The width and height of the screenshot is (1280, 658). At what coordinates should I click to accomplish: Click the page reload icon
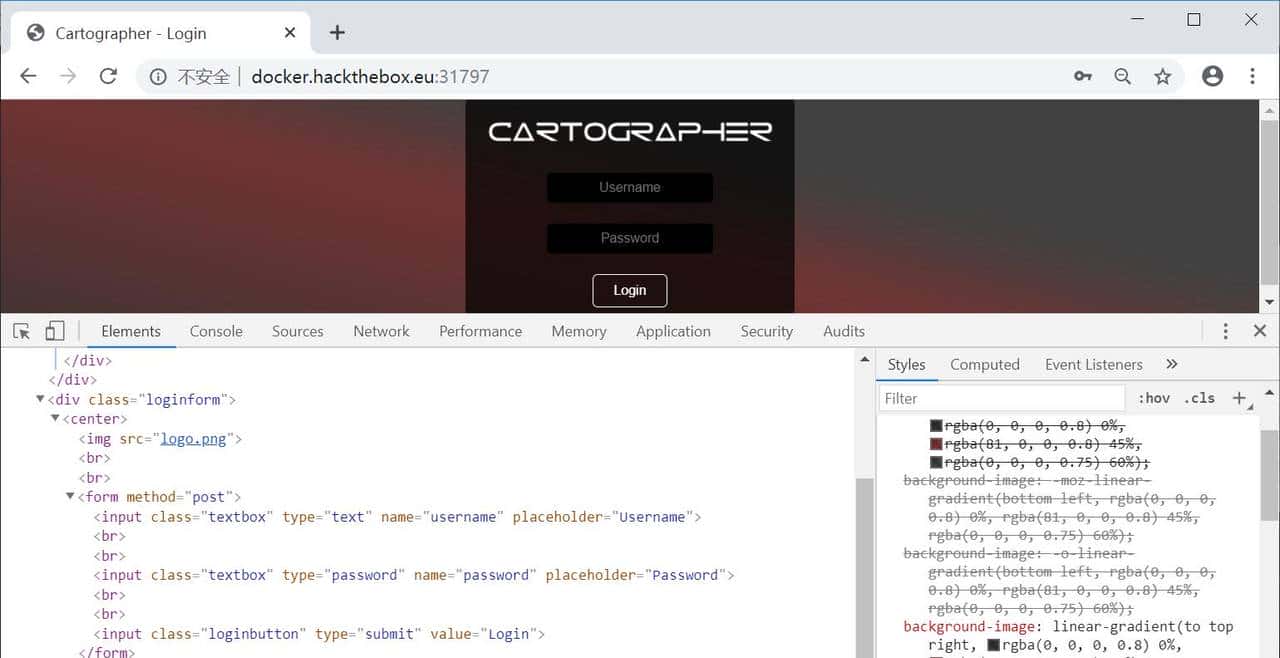click(108, 76)
